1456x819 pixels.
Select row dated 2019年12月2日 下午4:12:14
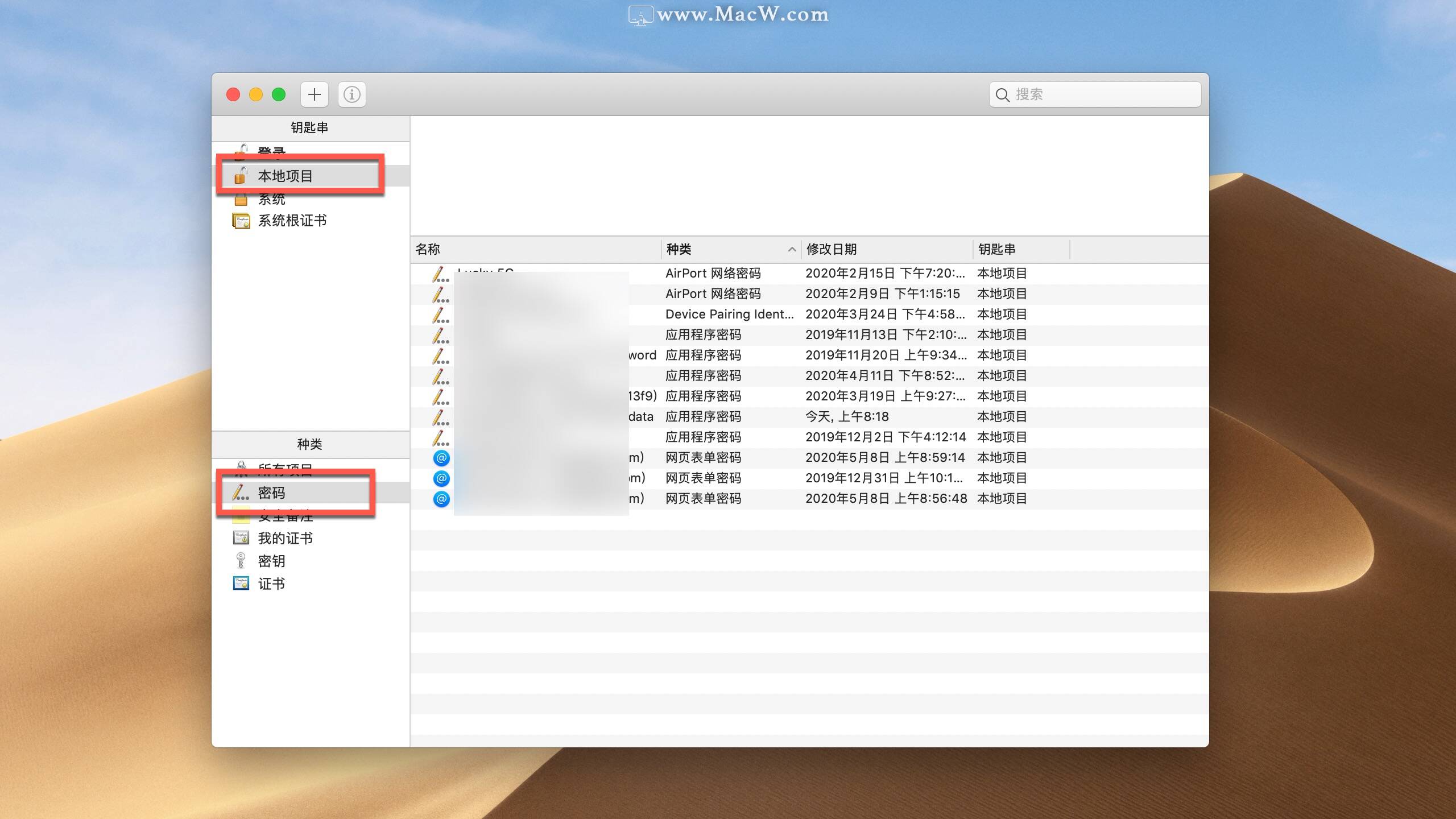pos(885,437)
